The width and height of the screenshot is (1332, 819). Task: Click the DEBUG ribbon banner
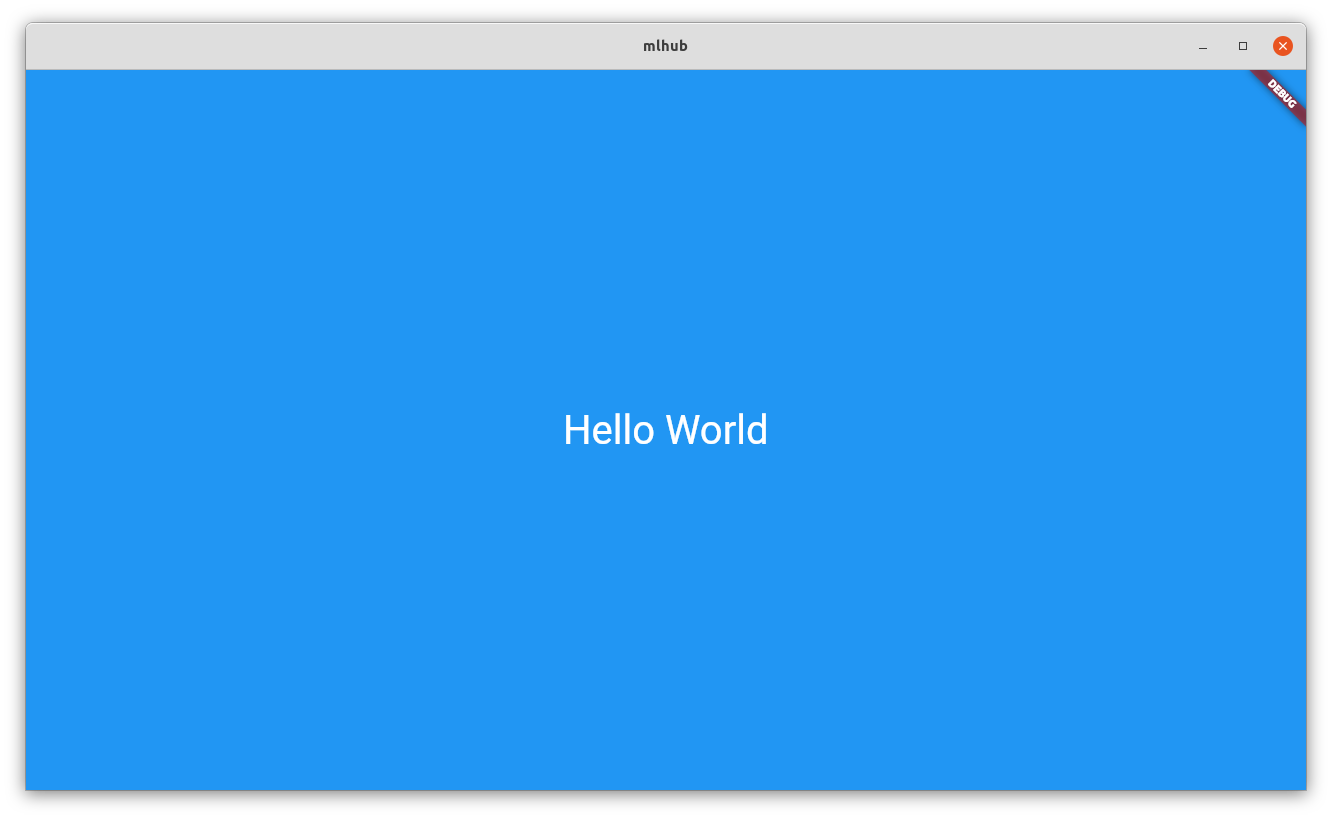point(1282,93)
